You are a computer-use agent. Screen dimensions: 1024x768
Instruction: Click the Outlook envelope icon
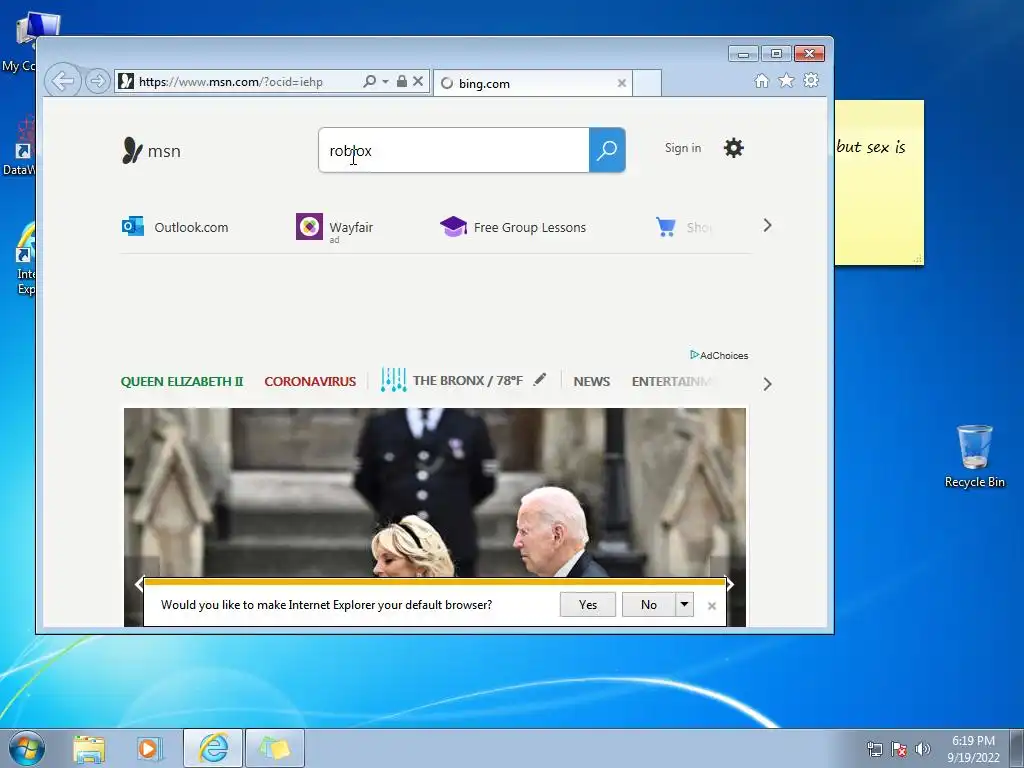click(x=133, y=227)
